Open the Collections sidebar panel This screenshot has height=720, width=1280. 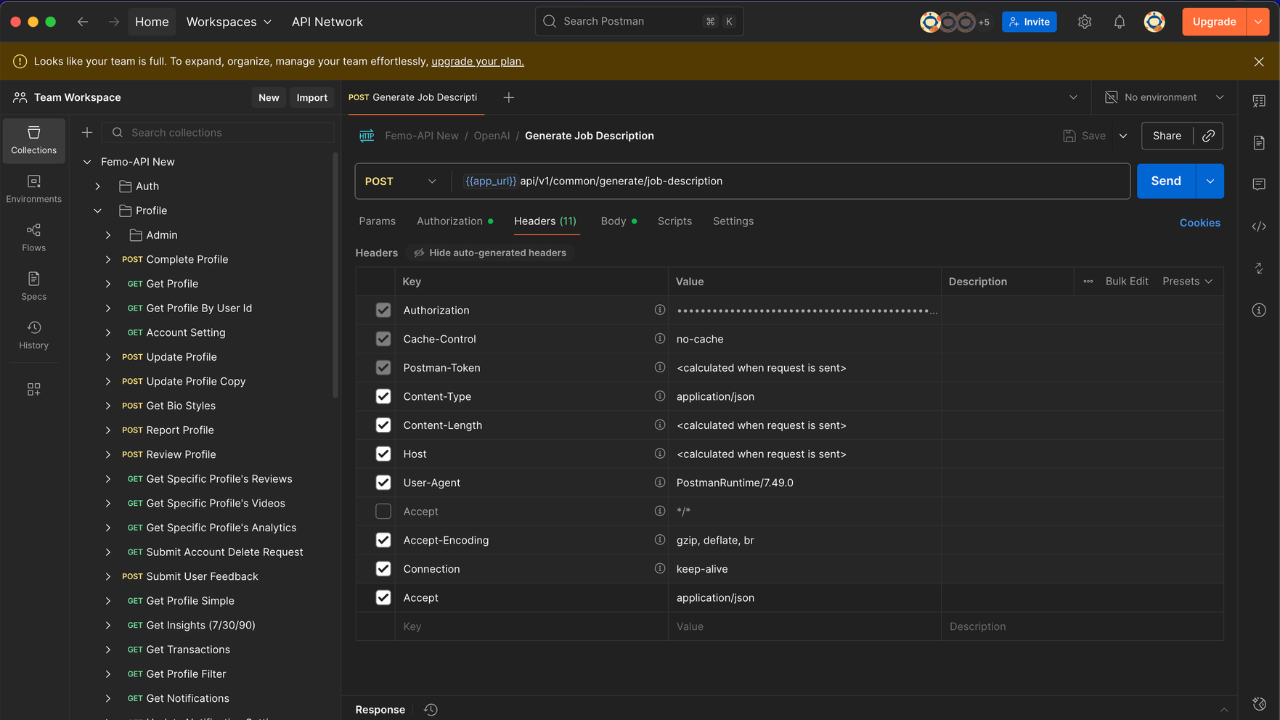click(33, 140)
